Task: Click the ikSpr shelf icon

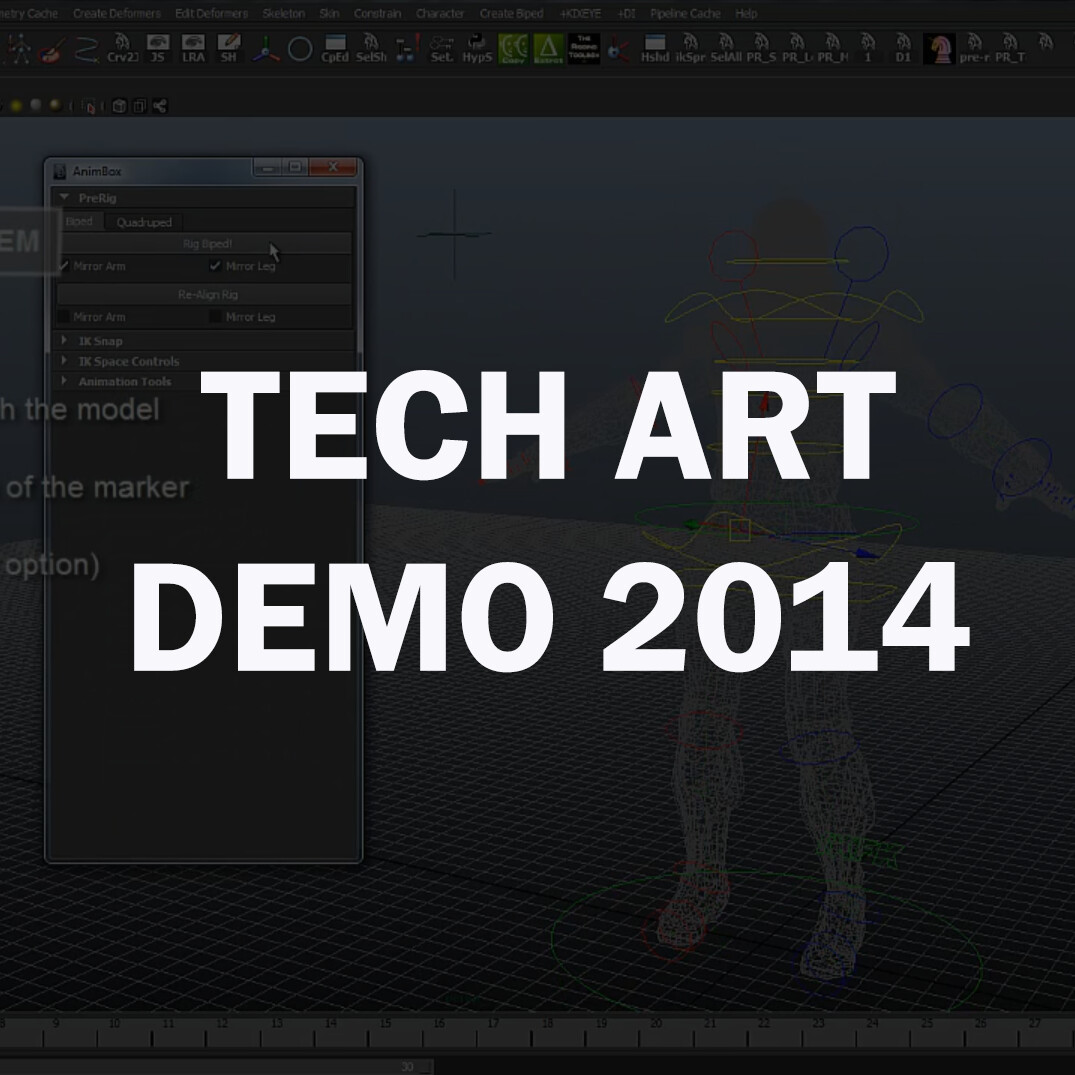Action: point(689,47)
